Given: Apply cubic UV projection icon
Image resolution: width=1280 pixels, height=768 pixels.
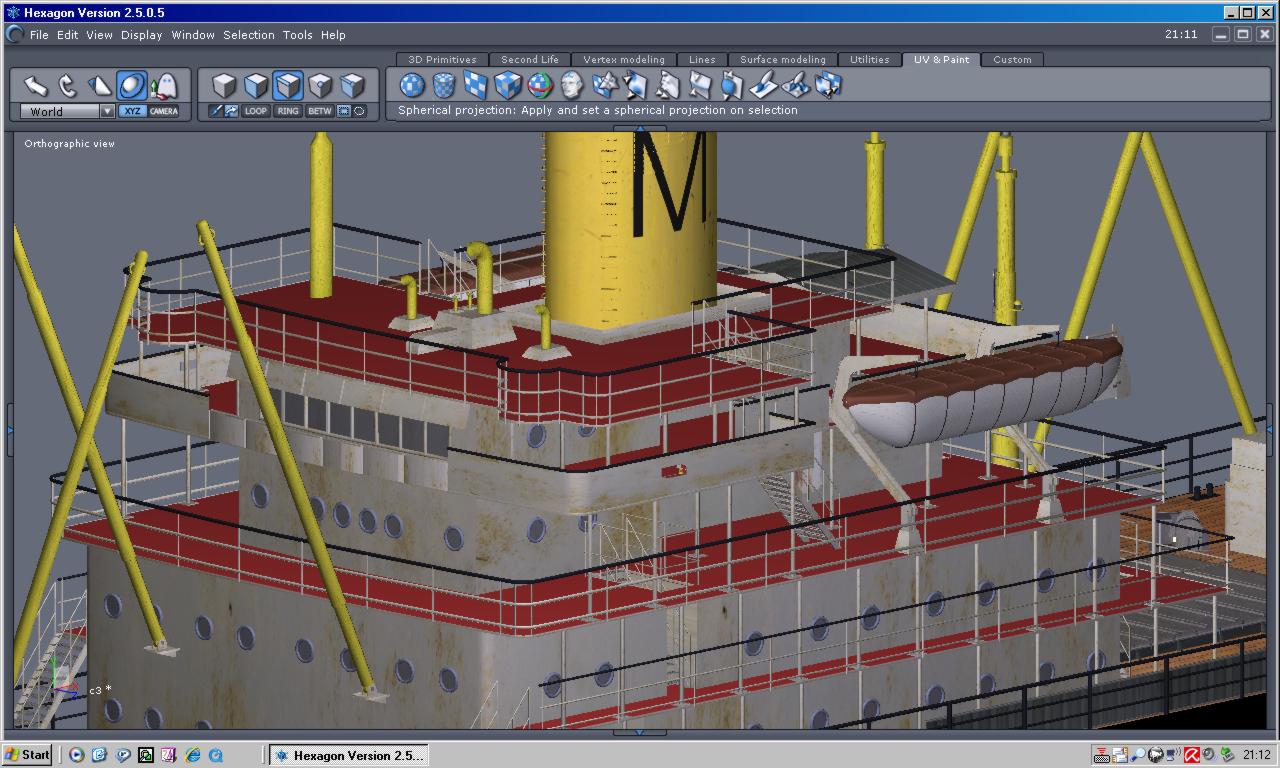Looking at the screenshot, I should (508, 85).
